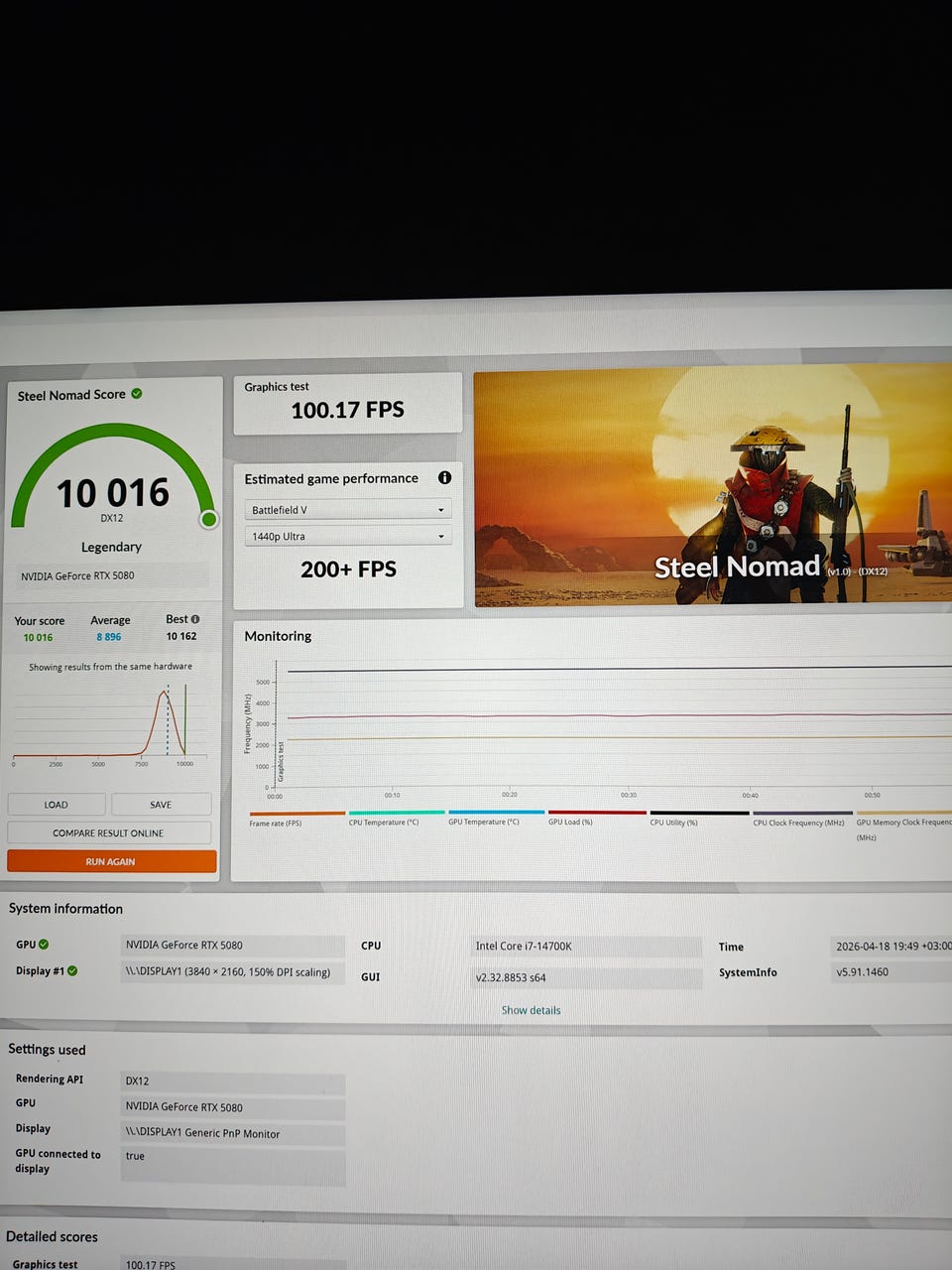The height and width of the screenshot is (1270, 952).
Task: Click the info icon next to Best
Action: pyautogui.click(x=195, y=619)
